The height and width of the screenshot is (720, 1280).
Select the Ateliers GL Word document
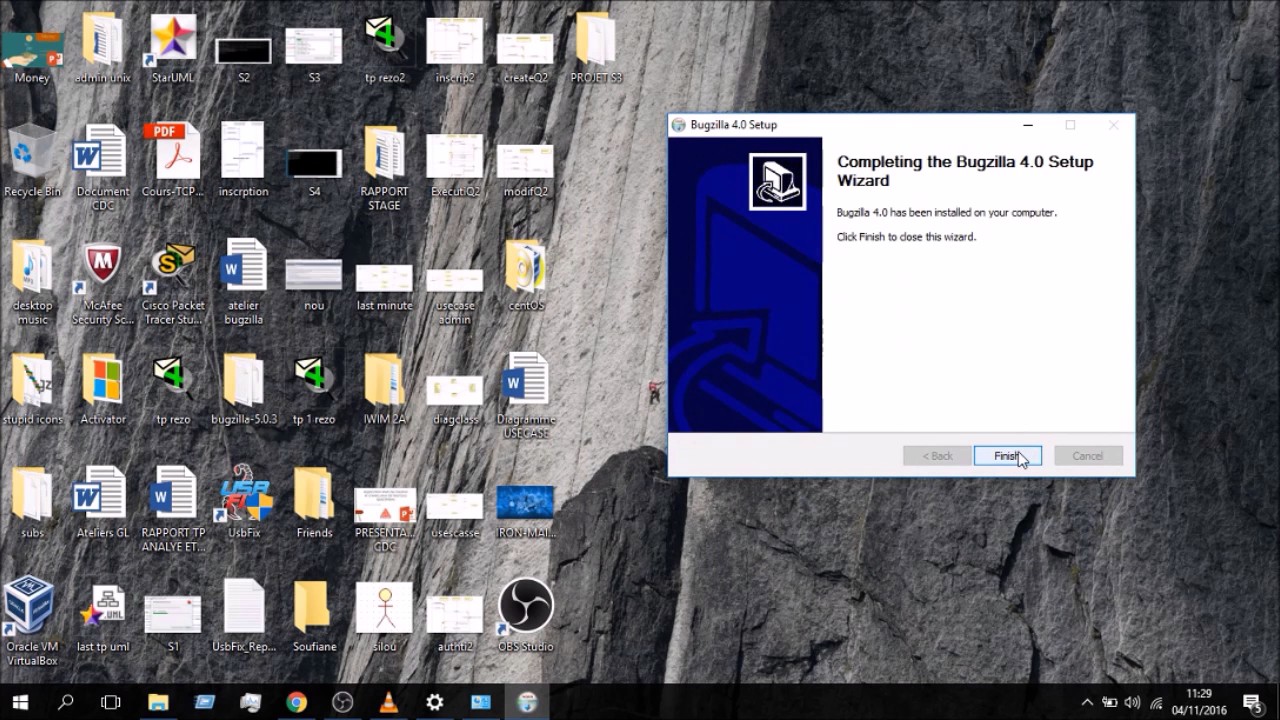[103, 504]
